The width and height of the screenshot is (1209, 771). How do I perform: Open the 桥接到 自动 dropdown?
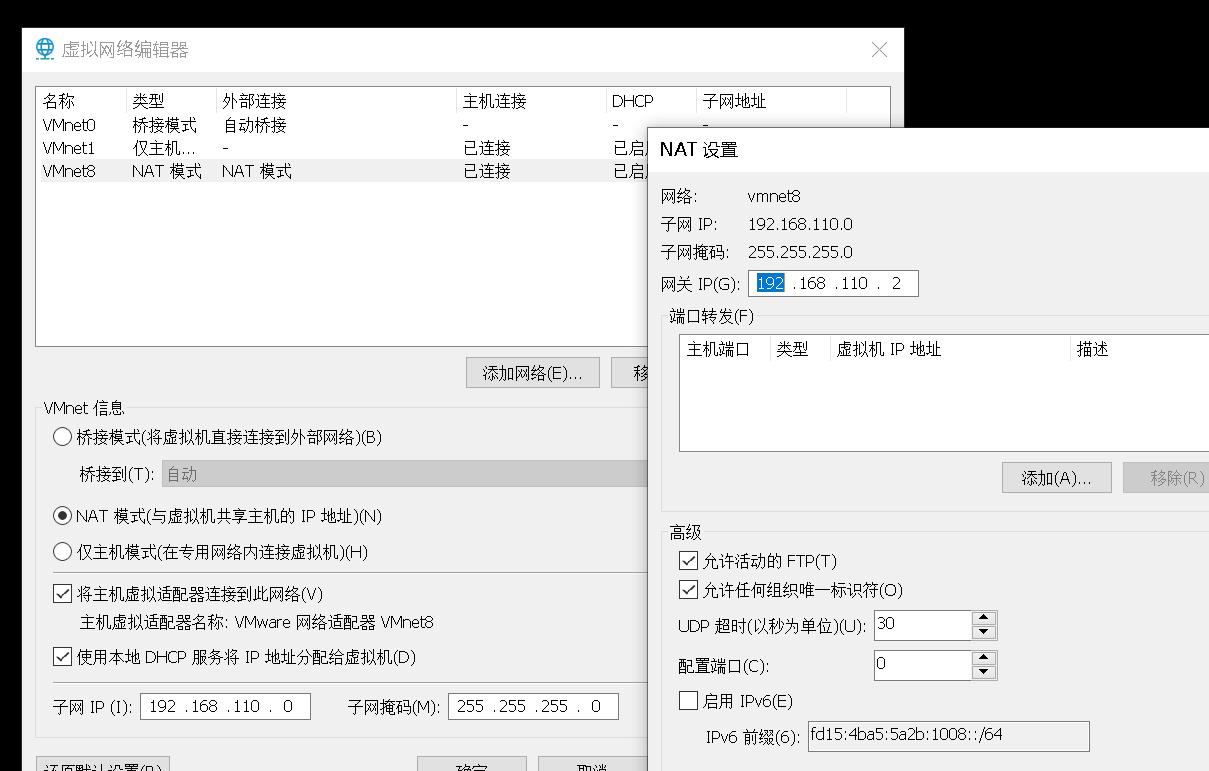point(404,474)
